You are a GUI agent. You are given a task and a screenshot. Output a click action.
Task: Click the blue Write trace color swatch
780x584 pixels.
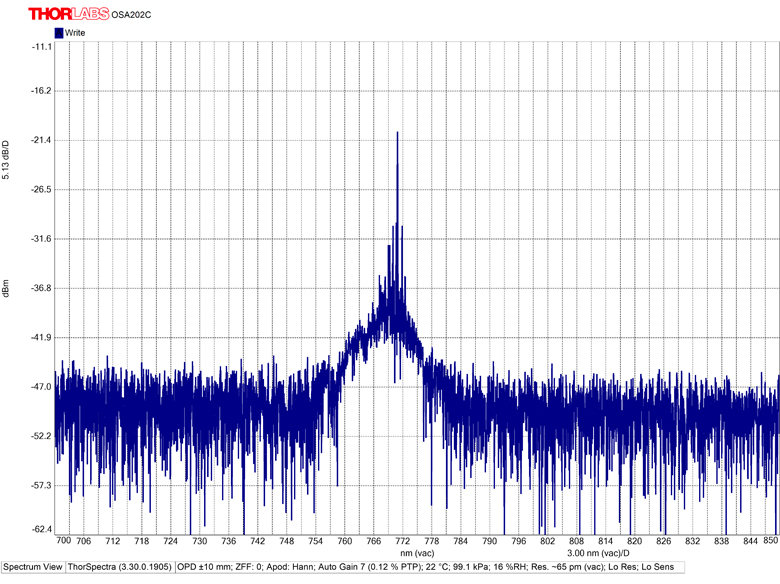59,33
